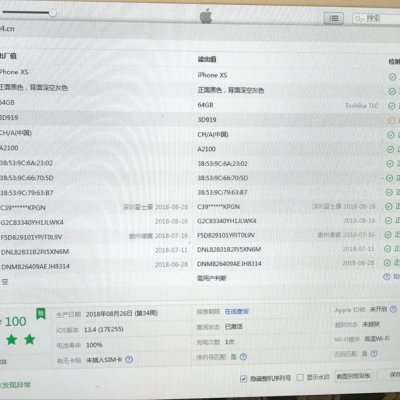This screenshot has height=400, width=400.
Task: Click the iOS version 13.4 (17E255)
Action: click(x=104, y=330)
